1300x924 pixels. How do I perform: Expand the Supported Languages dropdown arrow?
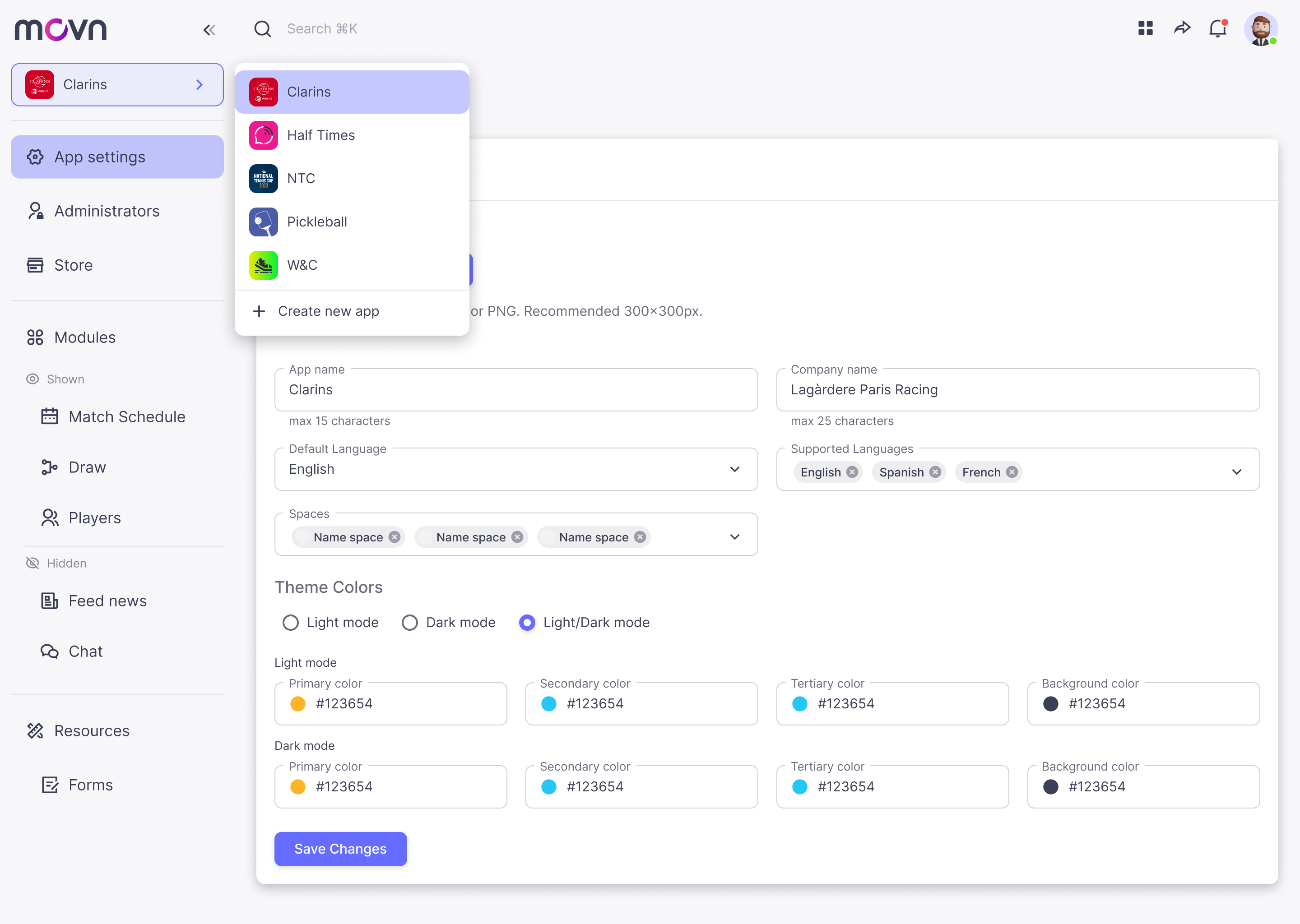1236,472
